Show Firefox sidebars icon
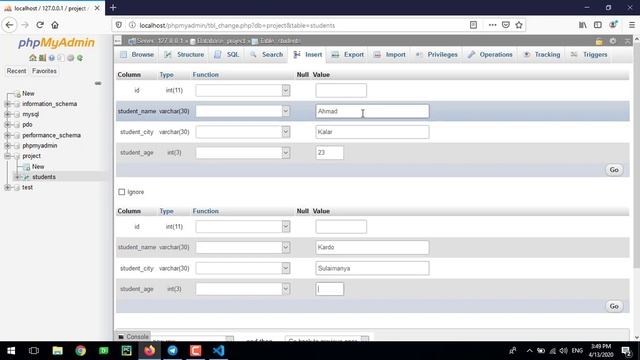640x360 pixels. tap(598, 25)
